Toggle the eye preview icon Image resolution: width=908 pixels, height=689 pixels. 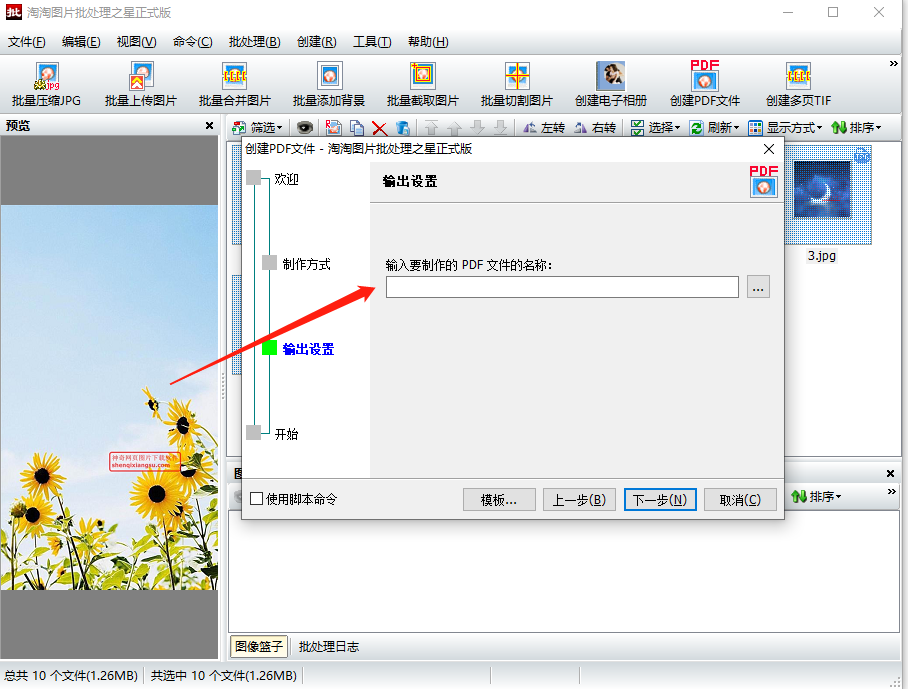[x=304, y=128]
